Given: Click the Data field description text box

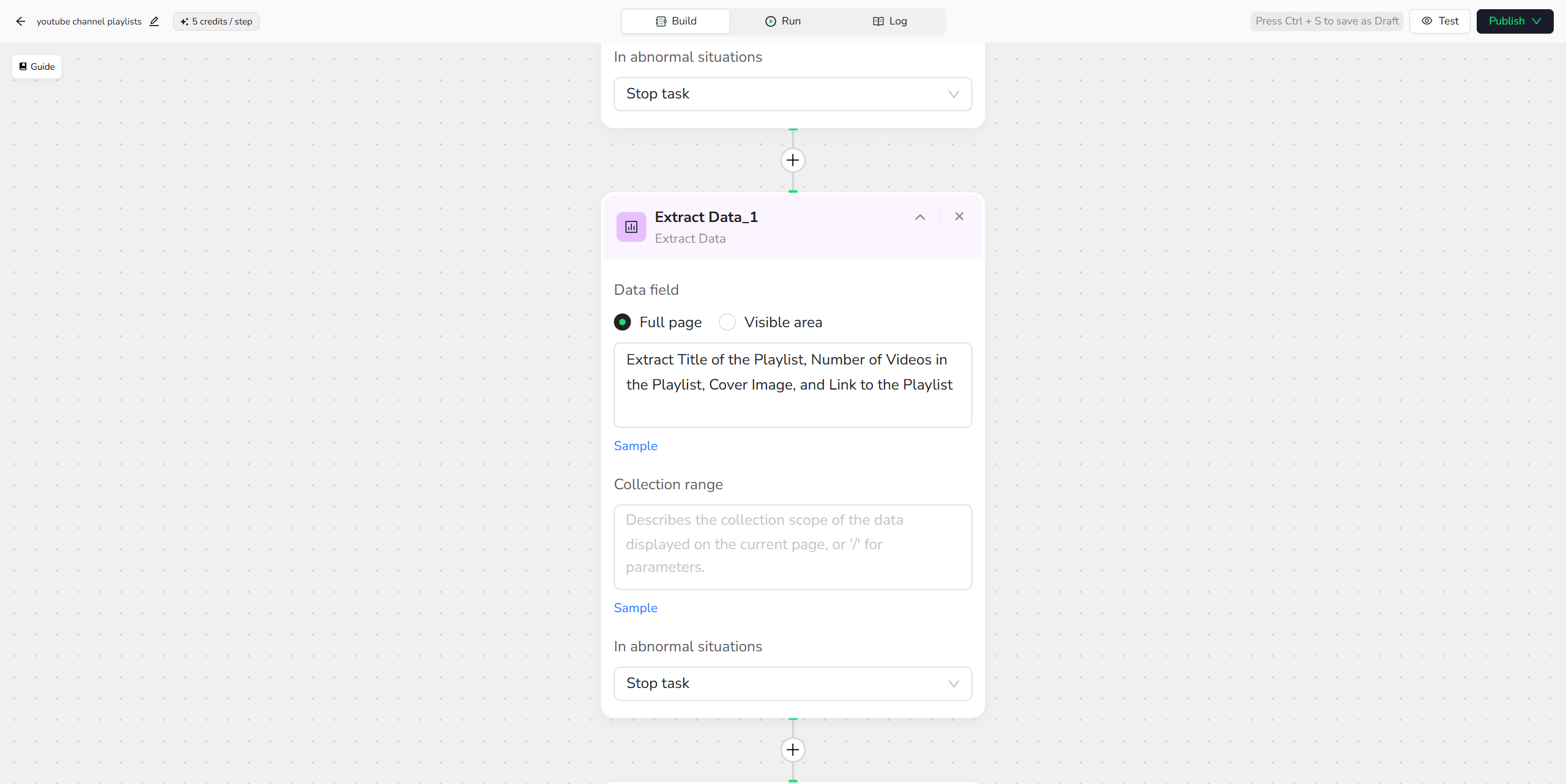Looking at the screenshot, I should click(x=793, y=385).
